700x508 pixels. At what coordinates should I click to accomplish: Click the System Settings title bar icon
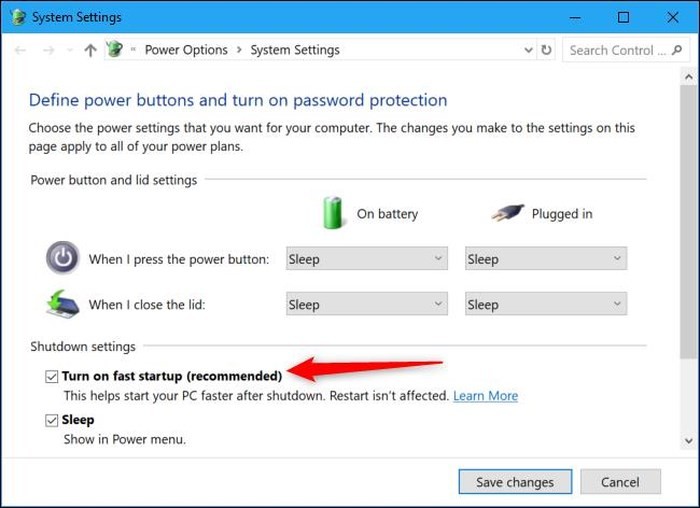point(17,17)
